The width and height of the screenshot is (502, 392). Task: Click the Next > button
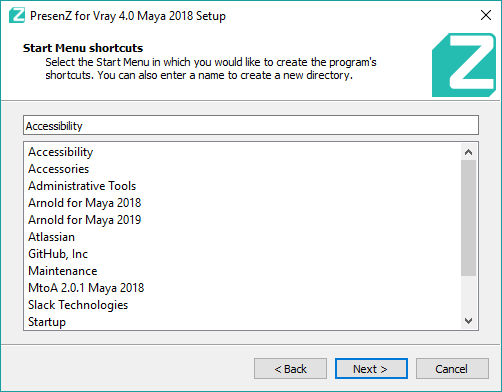(x=371, y=369)
